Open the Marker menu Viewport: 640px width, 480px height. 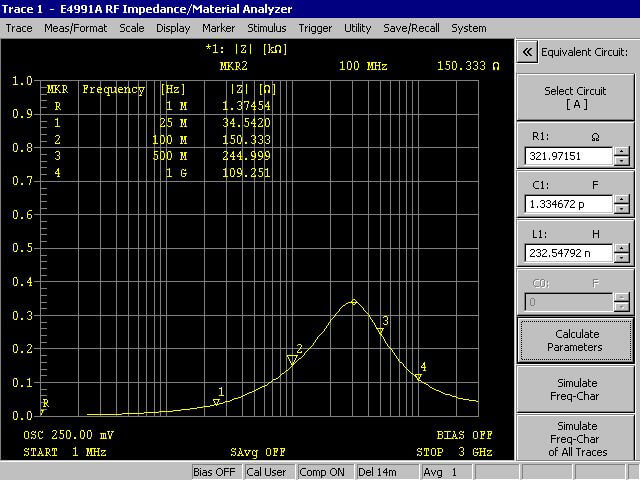click(218, 28)
